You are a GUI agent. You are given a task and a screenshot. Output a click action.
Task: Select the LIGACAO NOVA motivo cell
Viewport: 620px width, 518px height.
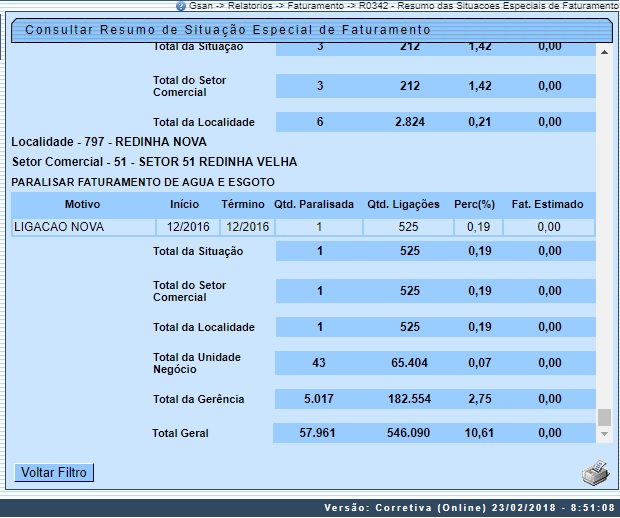tap(83, 227)
